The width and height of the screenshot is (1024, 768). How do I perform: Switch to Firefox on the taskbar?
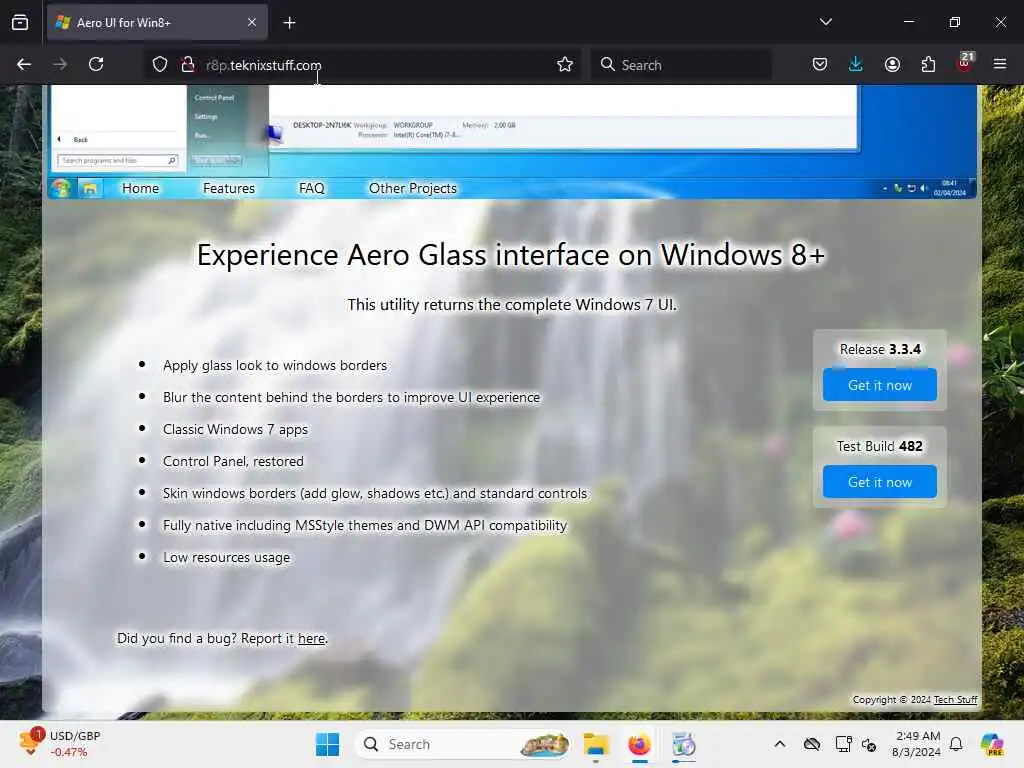639,744
